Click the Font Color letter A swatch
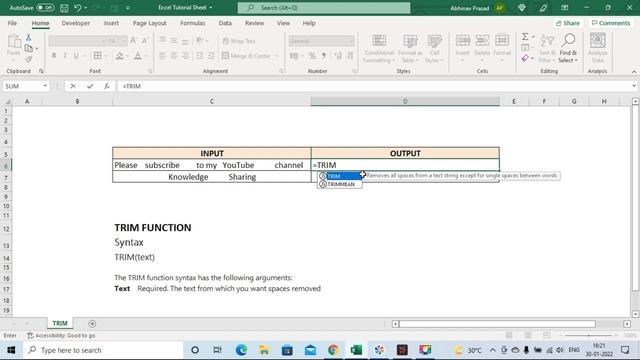The image size is (640, 360). click(x=138, y=56)
